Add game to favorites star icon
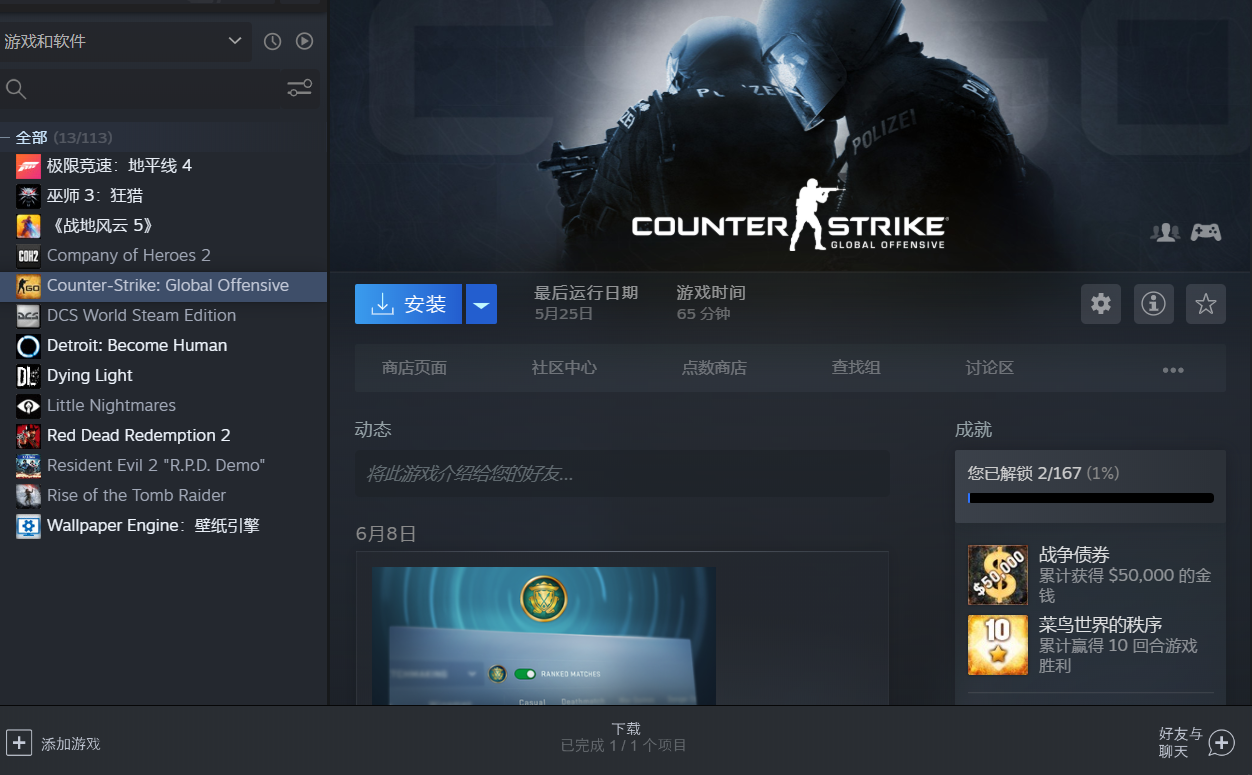This screenshot has height=775, width=1252. (x=1206, y=304)
